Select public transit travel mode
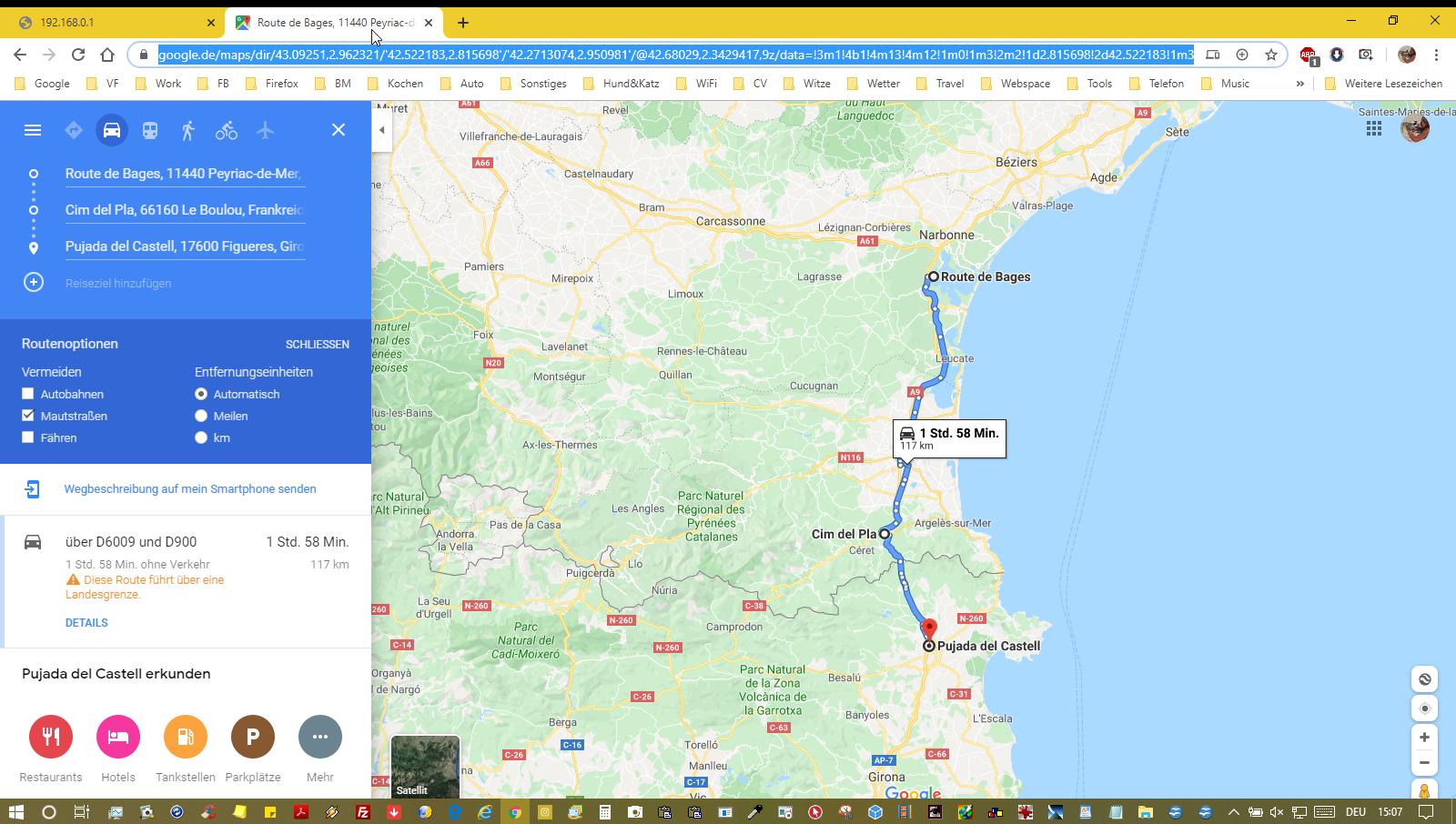The image size is (1456, 824). coord(150,130)
